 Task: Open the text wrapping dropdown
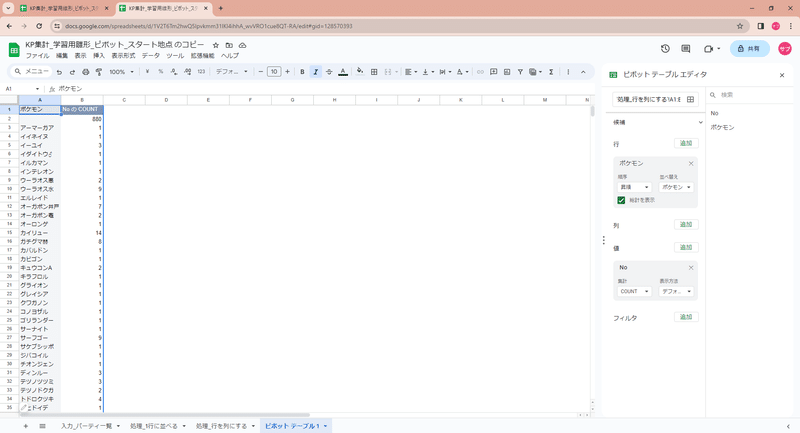(445, 72)
